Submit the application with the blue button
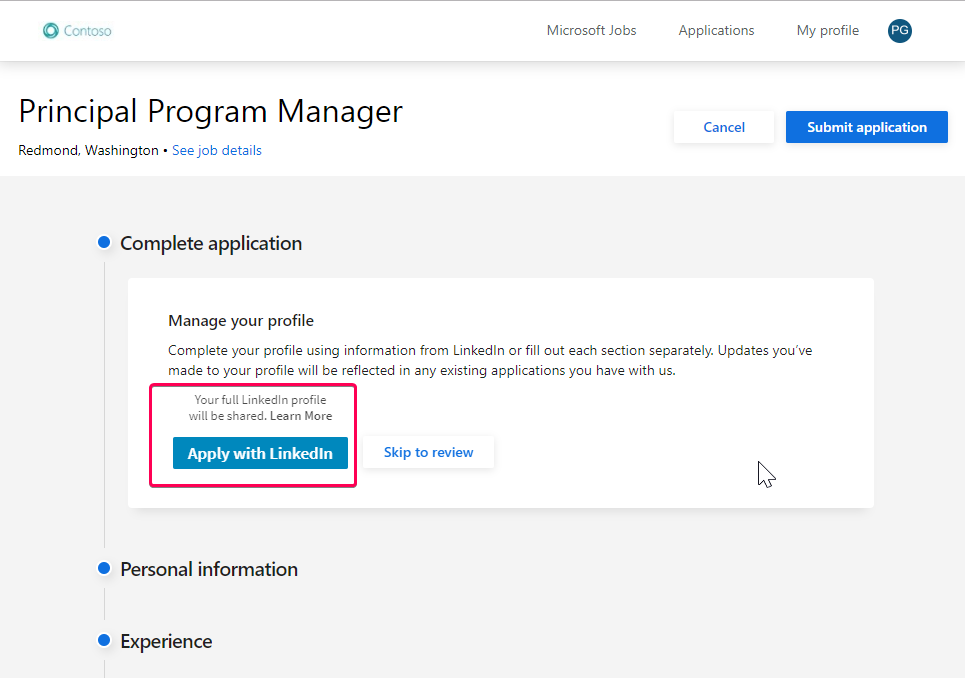Image resolution: width=965 pixels, height=678 pixels. pyautogui.click(x=866, y=127)
